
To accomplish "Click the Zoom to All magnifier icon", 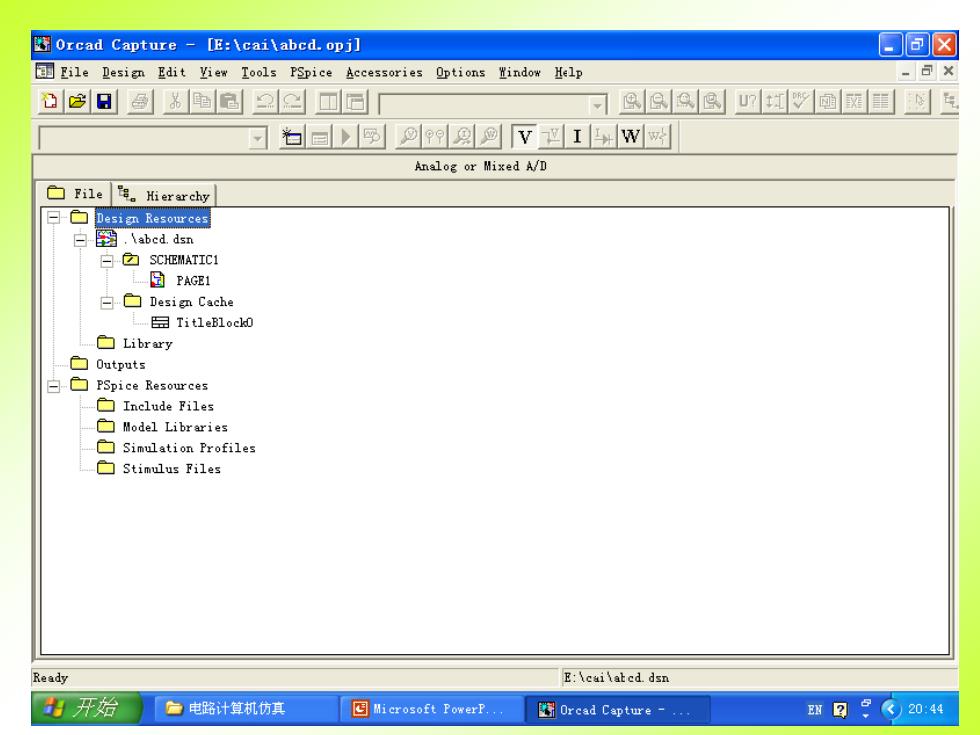I will pos(712,101).
